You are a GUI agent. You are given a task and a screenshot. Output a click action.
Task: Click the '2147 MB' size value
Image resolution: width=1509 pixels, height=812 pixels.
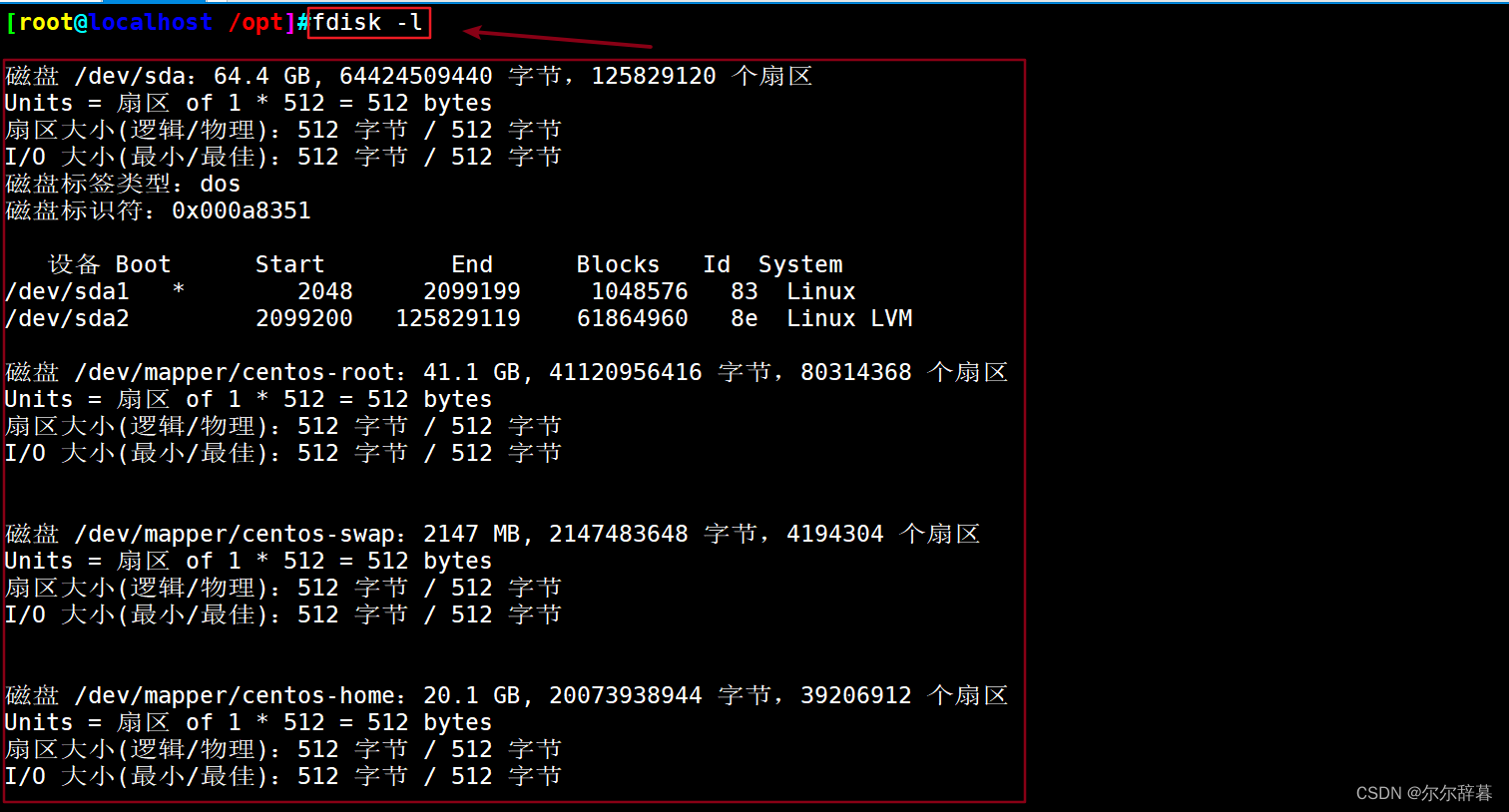coord(471,534)
